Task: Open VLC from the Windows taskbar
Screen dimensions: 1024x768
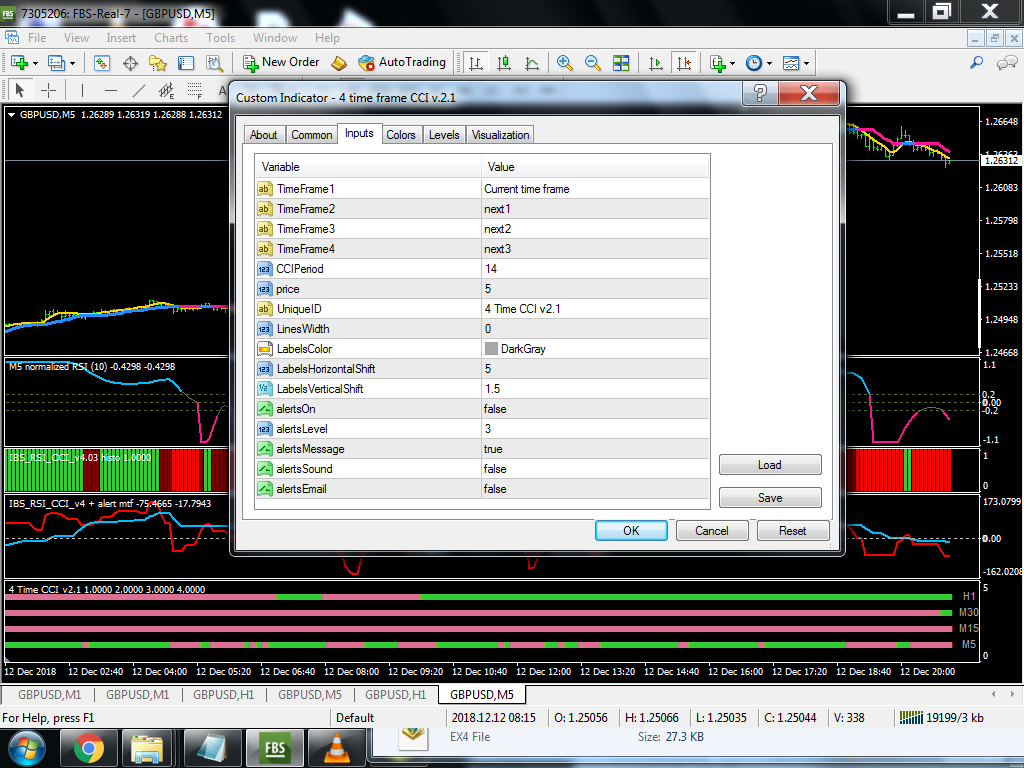Action: [336, 748]
